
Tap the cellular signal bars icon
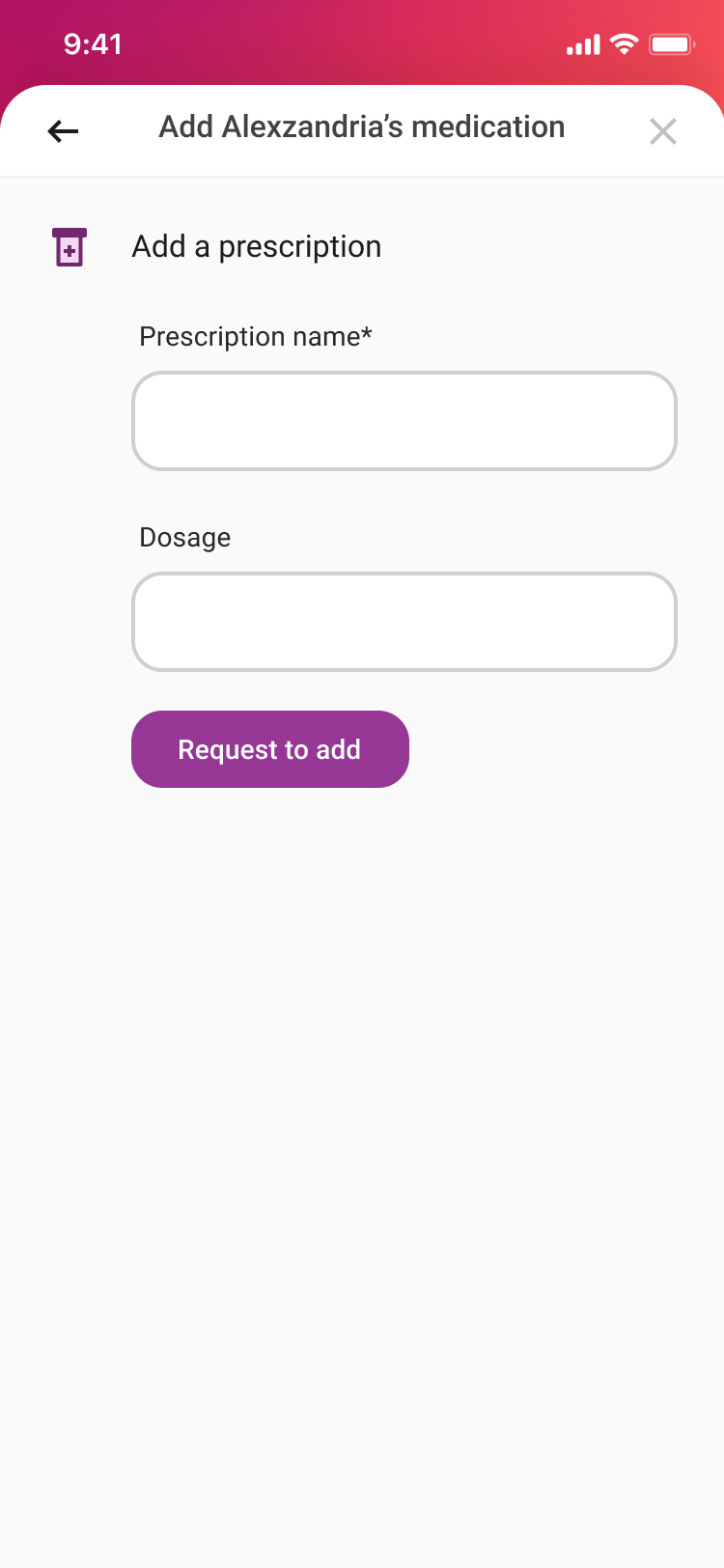tap(583, 44)
